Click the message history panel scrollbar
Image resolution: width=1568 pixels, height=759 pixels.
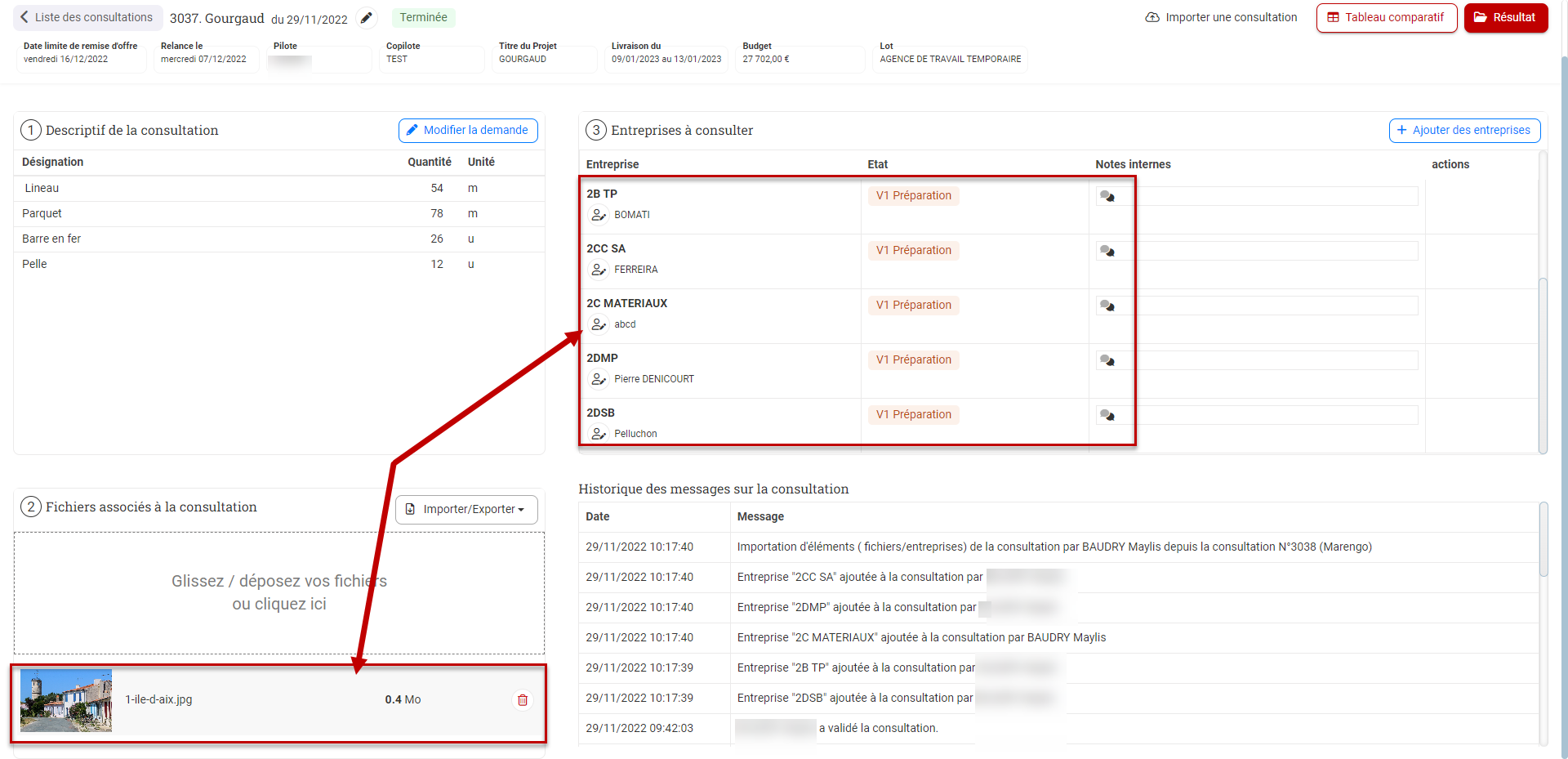coord(1543,539)
